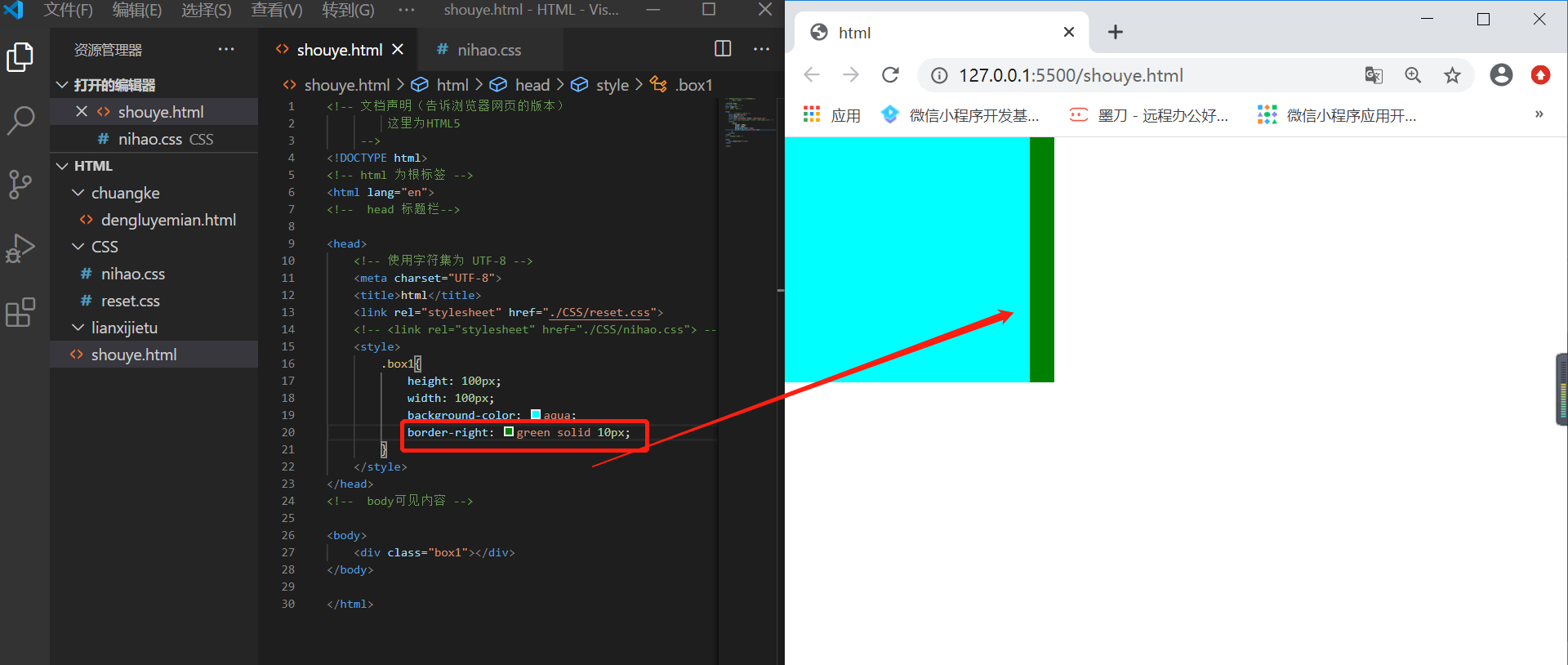1568x665 pixels.
Task: Click the aqua box in the page
Action: pos(907,259)
